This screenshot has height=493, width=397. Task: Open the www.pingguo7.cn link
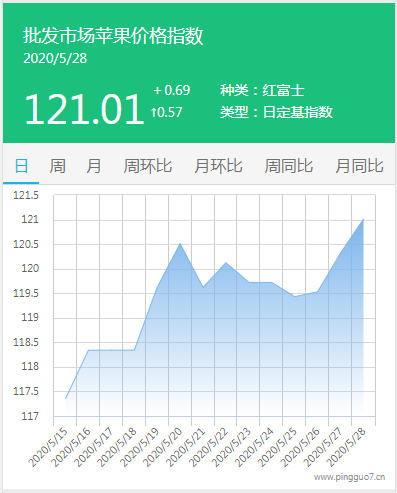[349, 477]
